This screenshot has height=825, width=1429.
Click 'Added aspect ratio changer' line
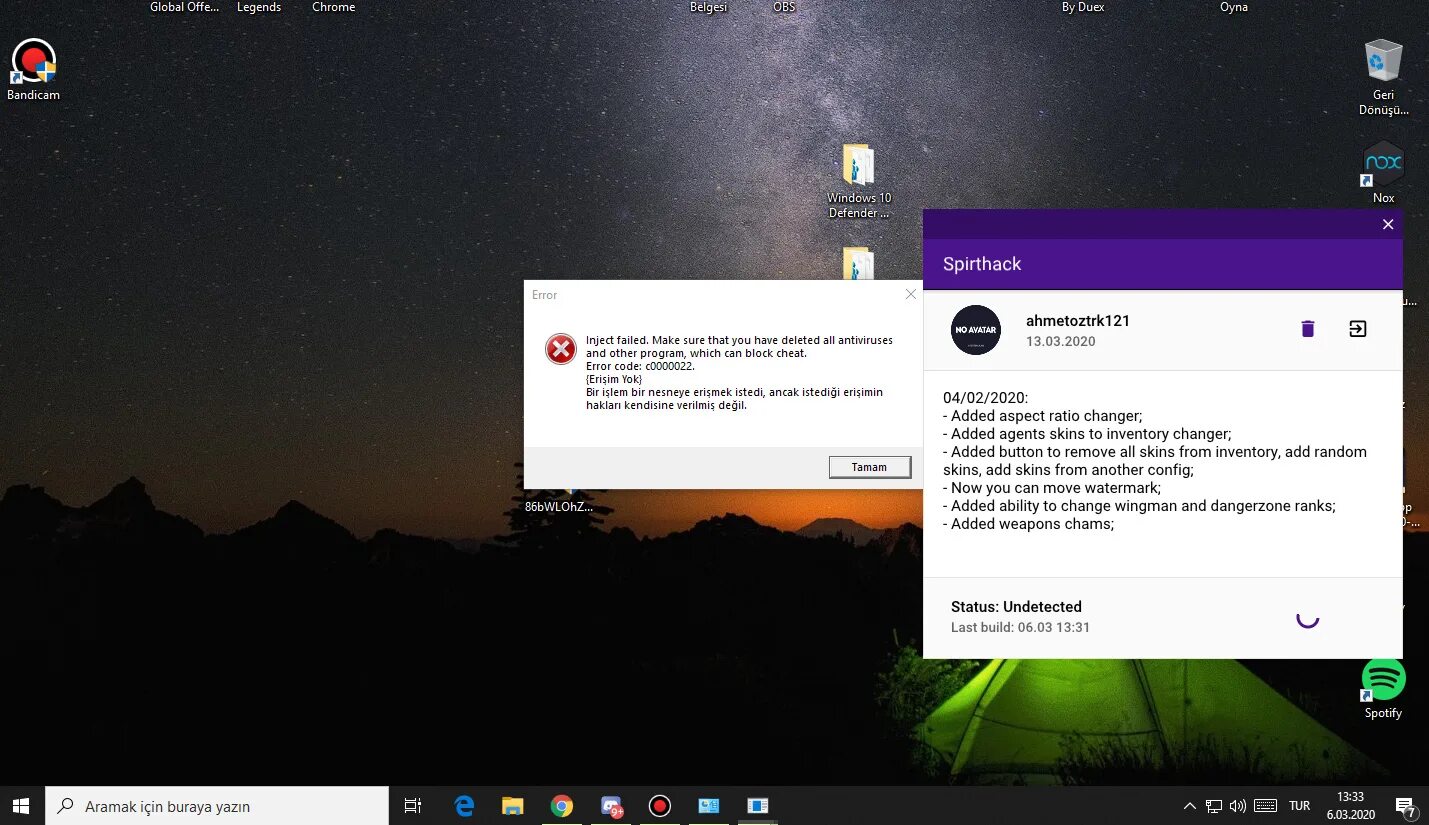point(1042,416)
